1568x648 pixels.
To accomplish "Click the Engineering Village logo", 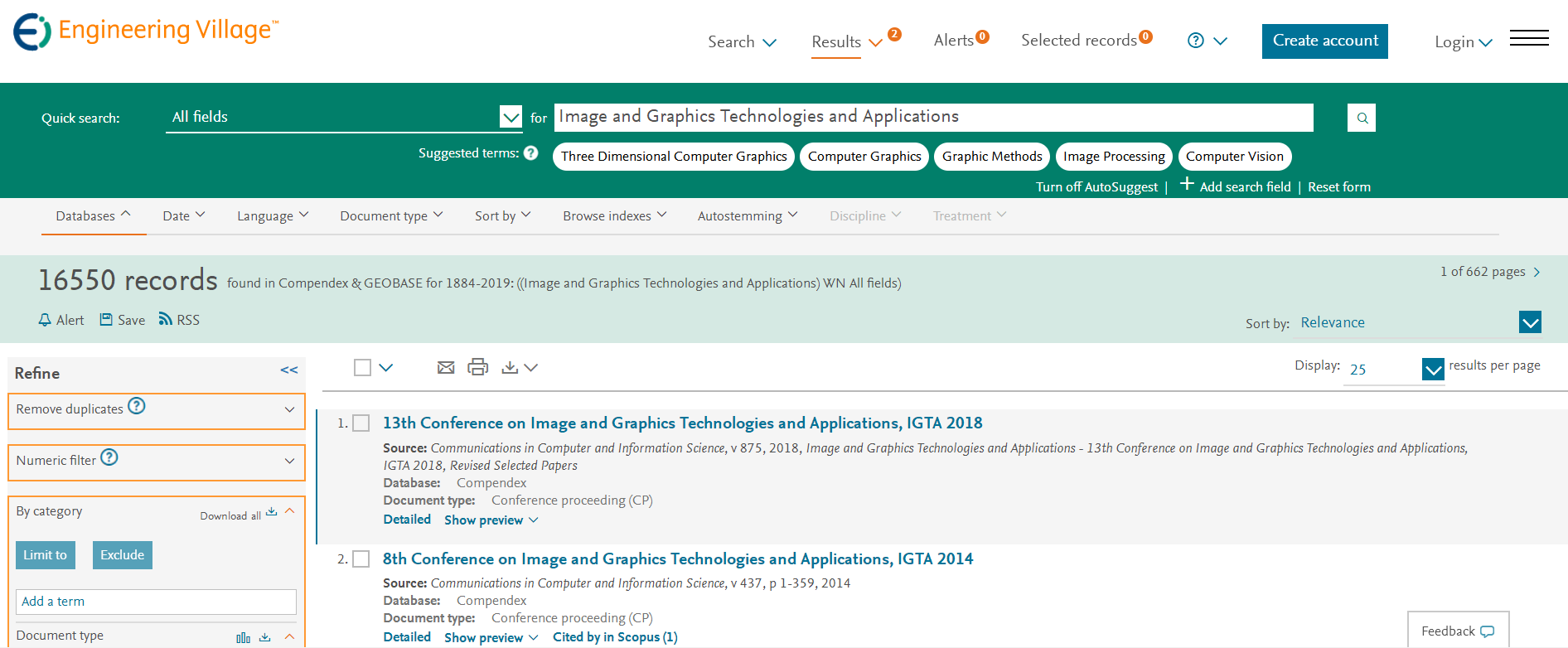I will click(146, 31).
